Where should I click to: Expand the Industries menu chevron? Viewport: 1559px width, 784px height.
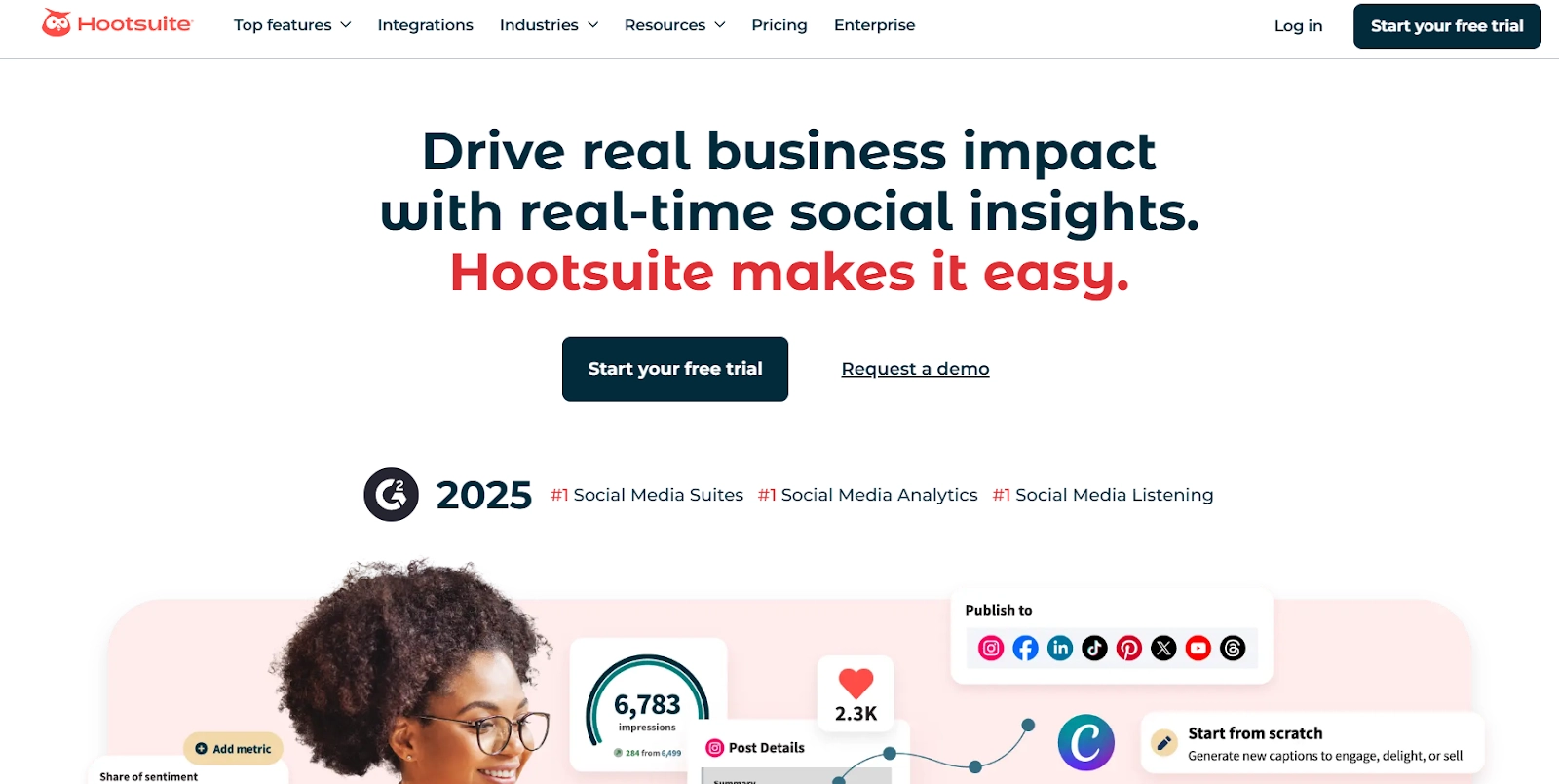click(x=592, y=25)
